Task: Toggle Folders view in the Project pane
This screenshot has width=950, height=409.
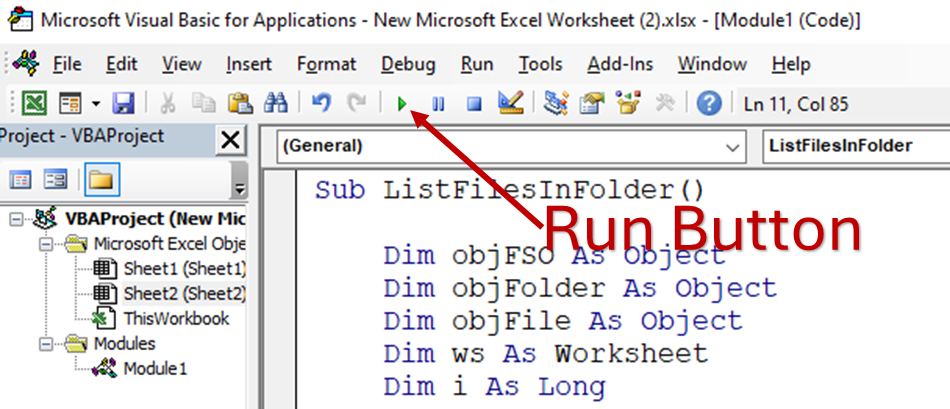Action: [102, 179]
